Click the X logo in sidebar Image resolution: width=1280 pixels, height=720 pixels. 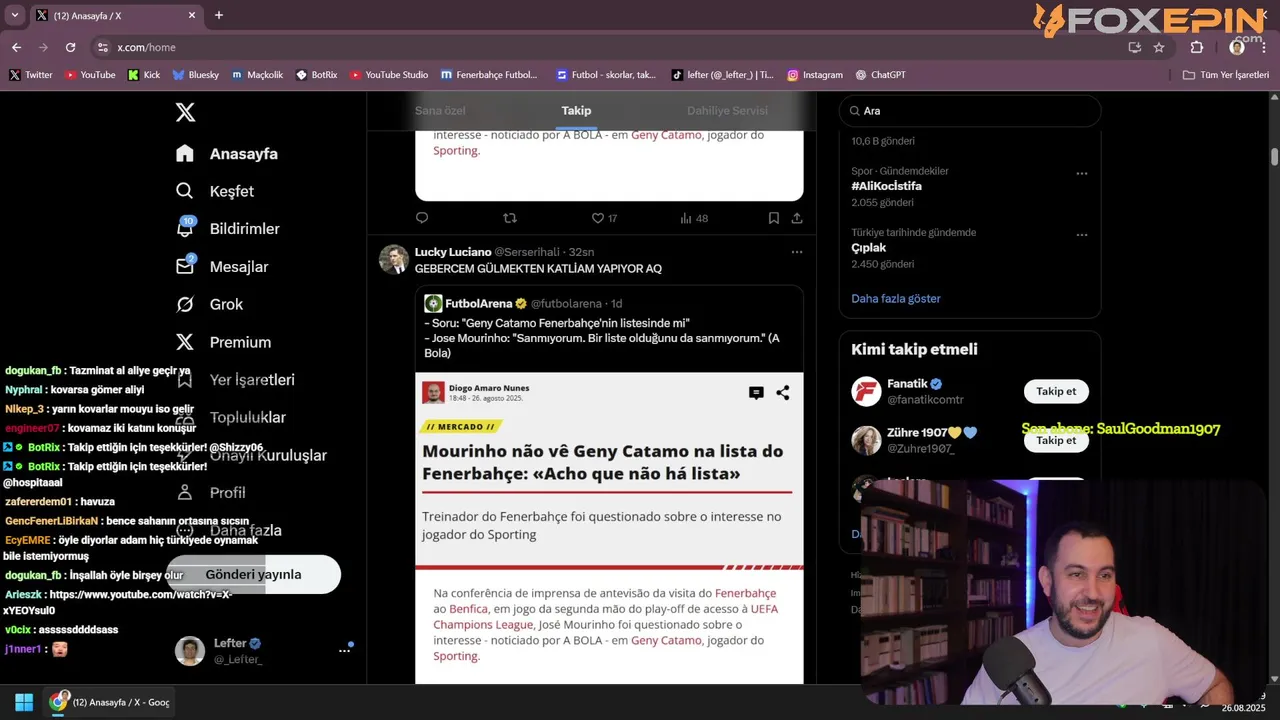pyautogui.click(x=185, y=112)
